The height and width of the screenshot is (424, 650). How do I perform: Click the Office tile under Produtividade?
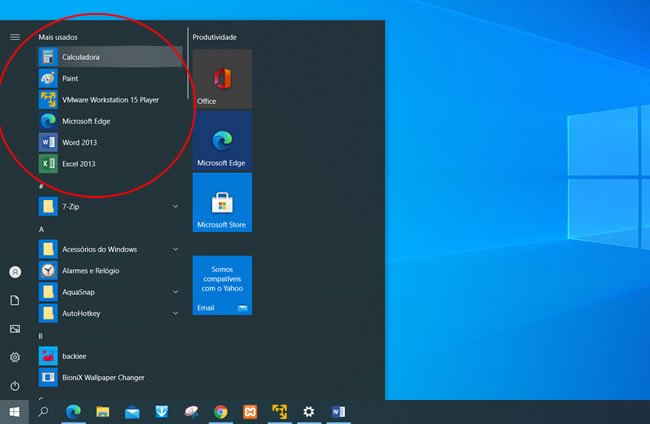(222, 79)
